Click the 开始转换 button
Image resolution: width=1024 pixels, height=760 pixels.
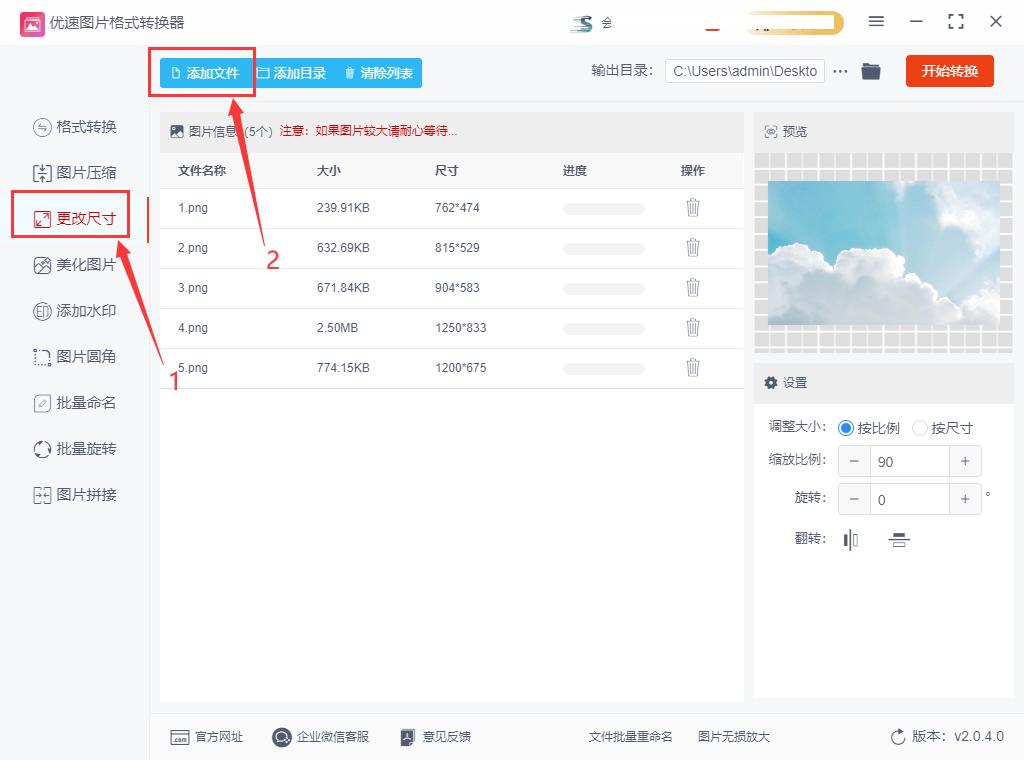tap(949, 71)
